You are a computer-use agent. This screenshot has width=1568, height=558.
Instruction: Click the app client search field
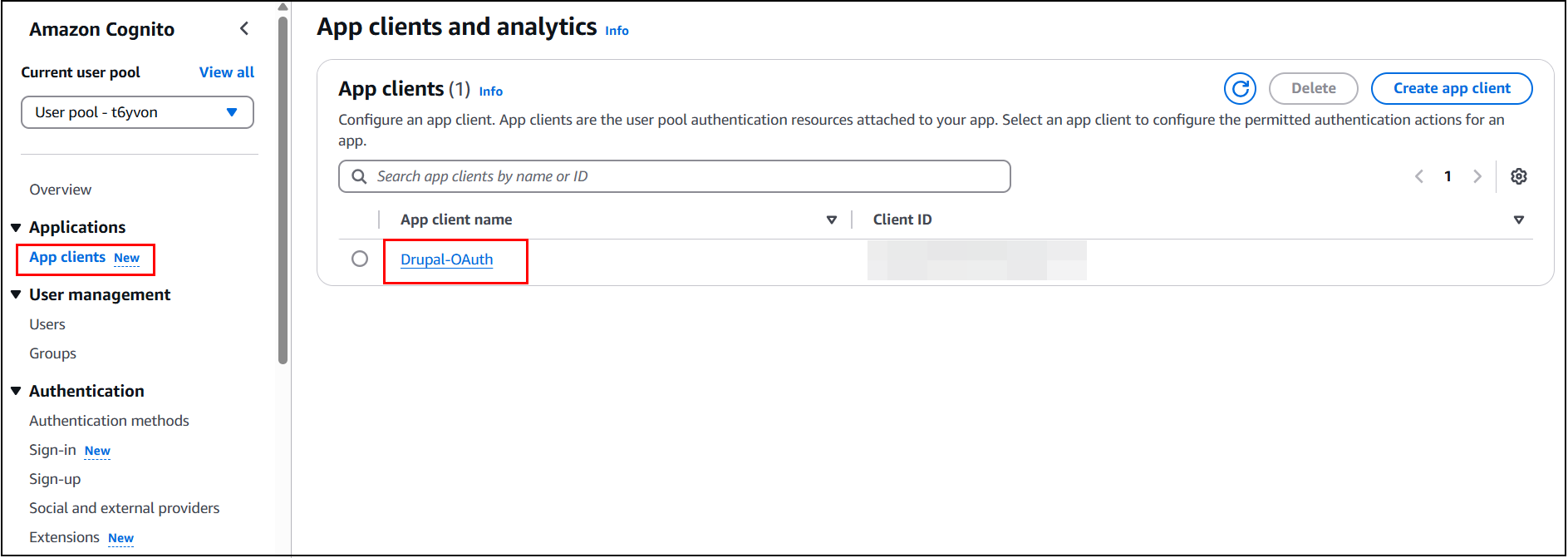pos(673,175)
